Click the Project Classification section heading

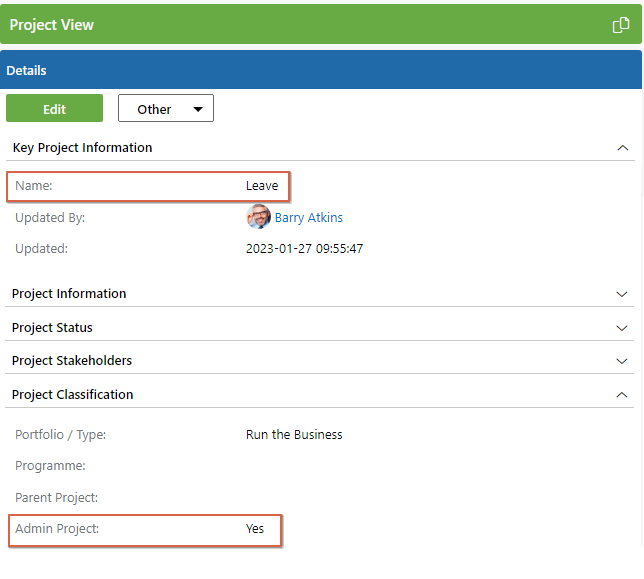coord(73,395)
